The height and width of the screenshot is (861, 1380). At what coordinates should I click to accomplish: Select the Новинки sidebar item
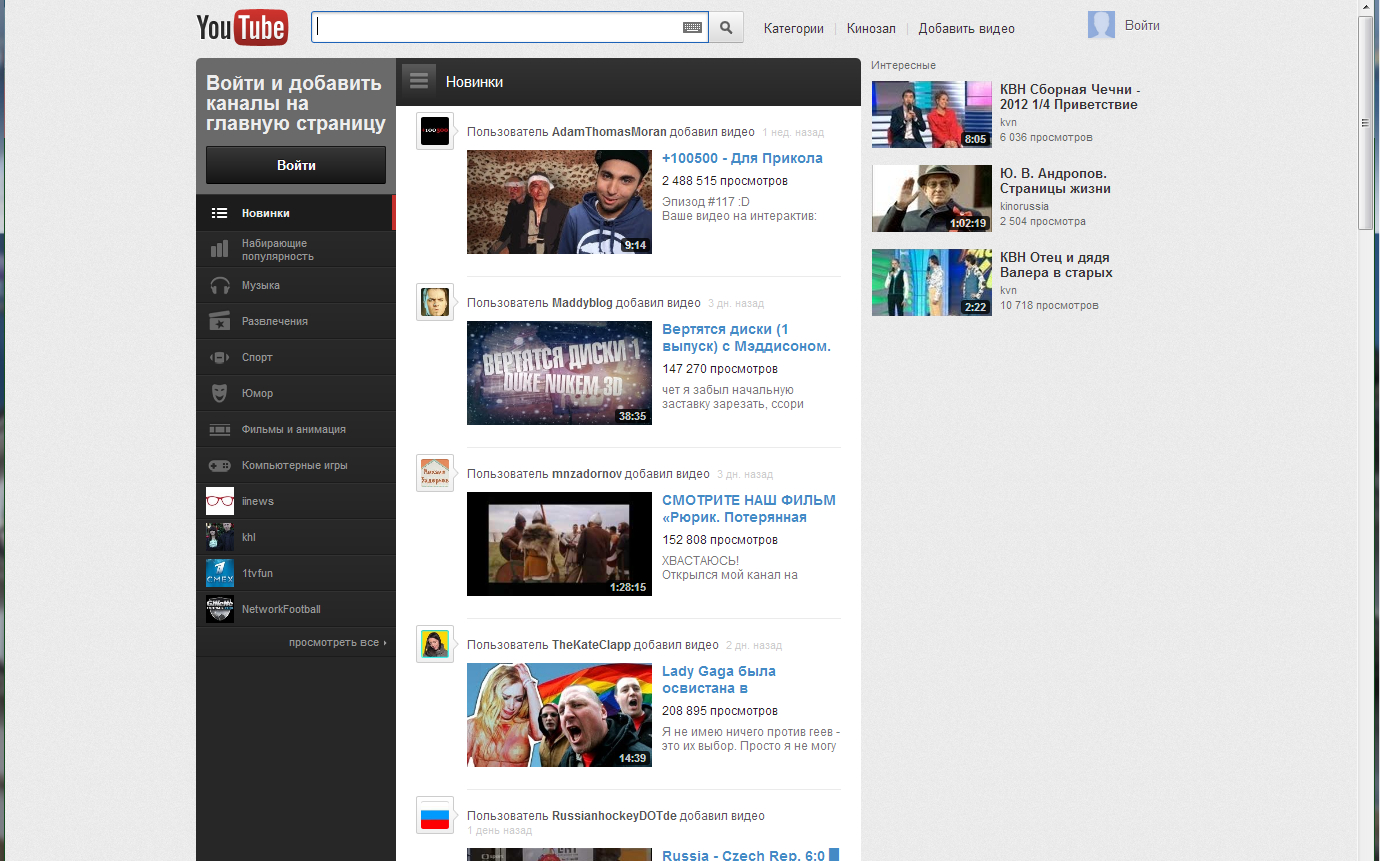(296, 213)
